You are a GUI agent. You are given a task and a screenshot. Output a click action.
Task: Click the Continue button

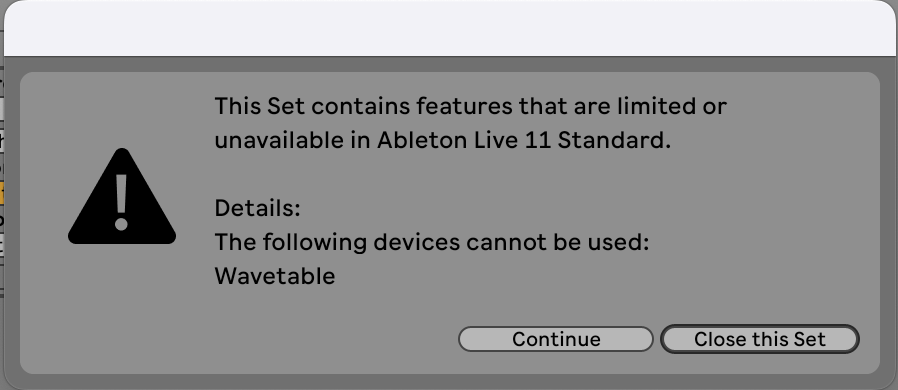556,339
